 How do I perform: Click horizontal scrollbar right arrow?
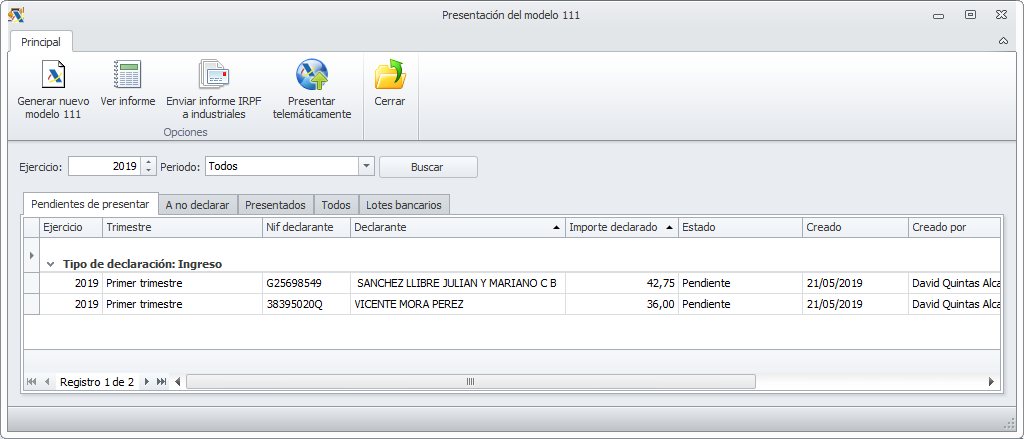pyautogui.click(x=991, y=382)
